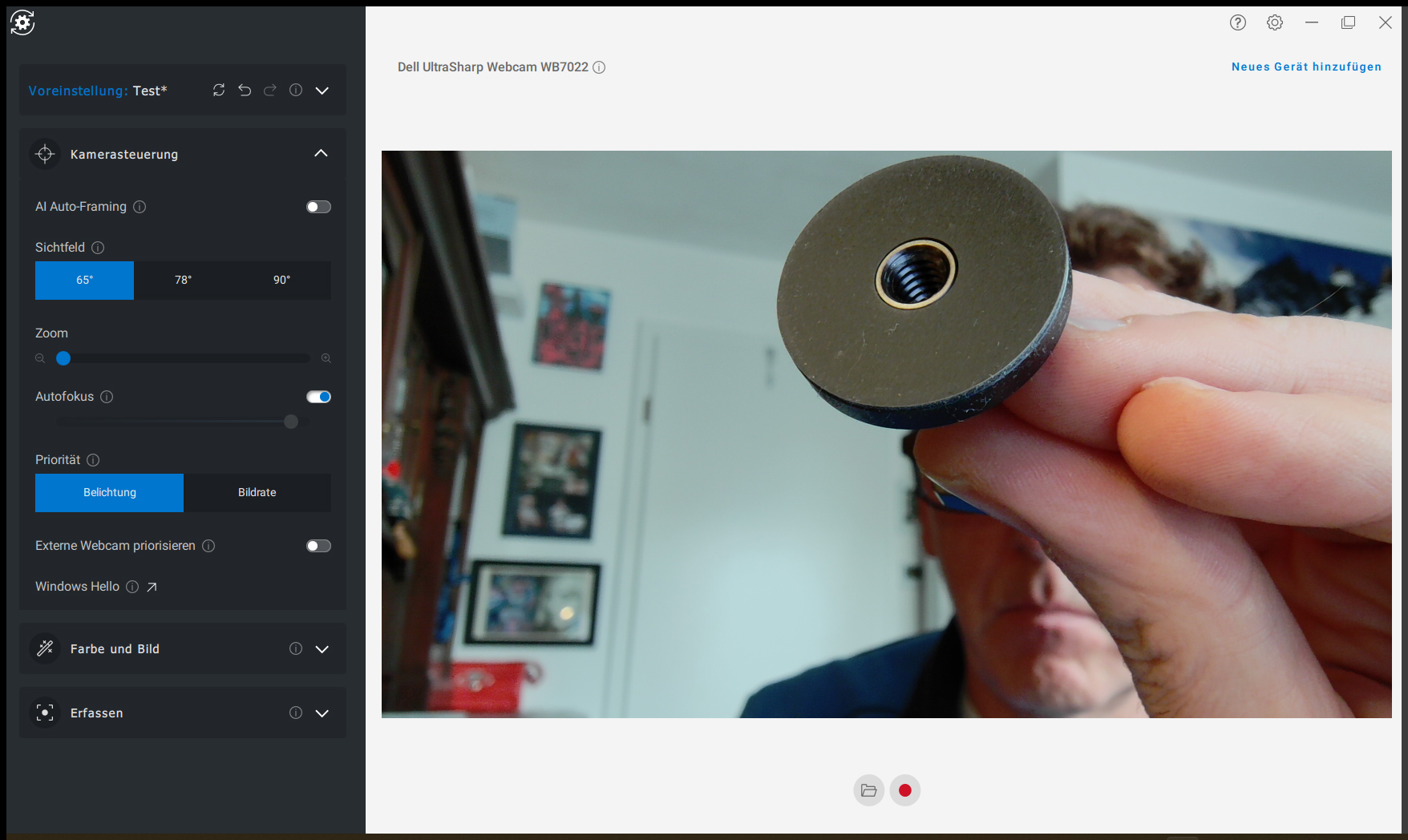Click the Farbe und Bild section title
Viewport: 1408px width, 840px height.
tap(115, 648)
